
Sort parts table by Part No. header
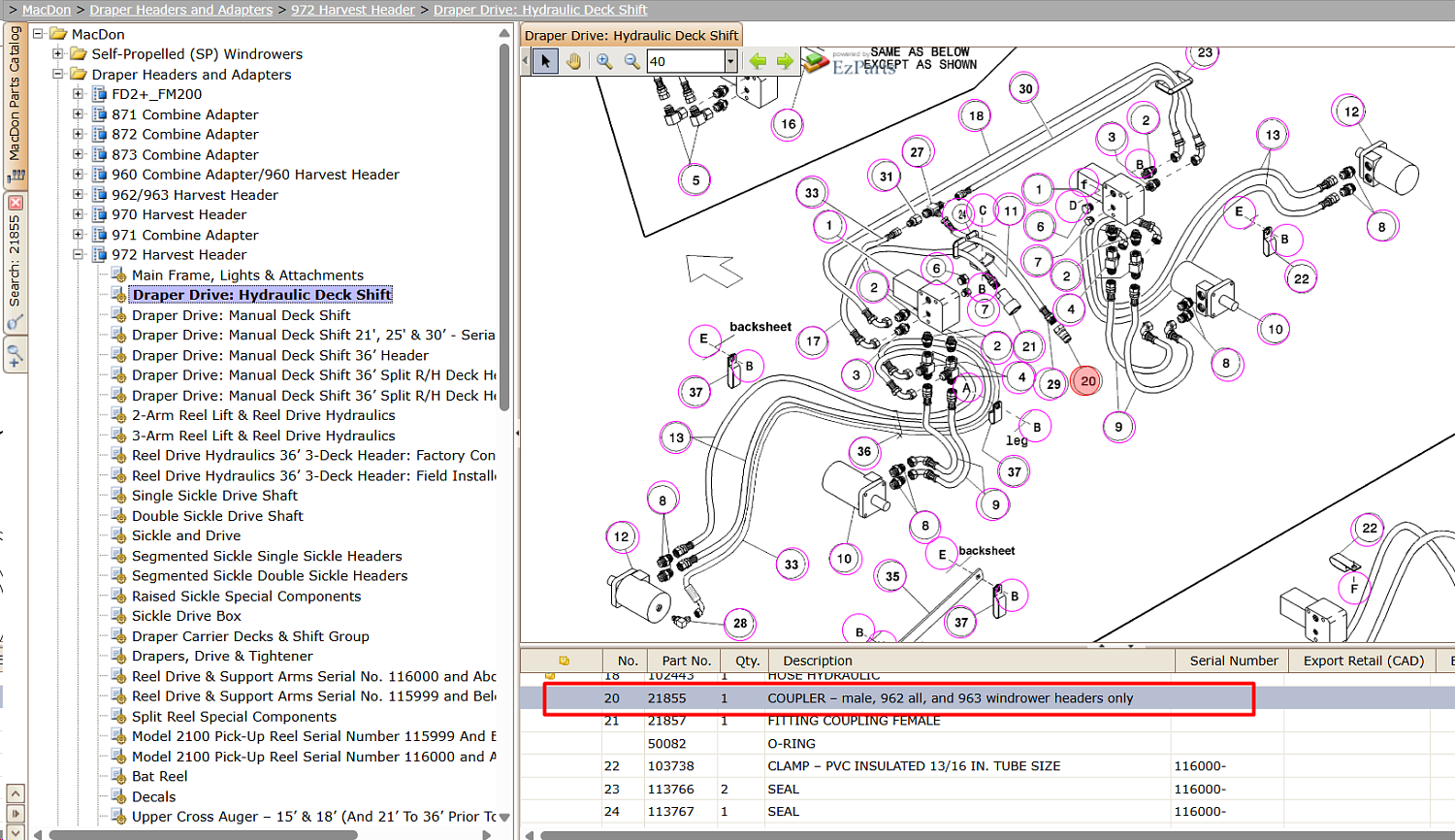686,661
